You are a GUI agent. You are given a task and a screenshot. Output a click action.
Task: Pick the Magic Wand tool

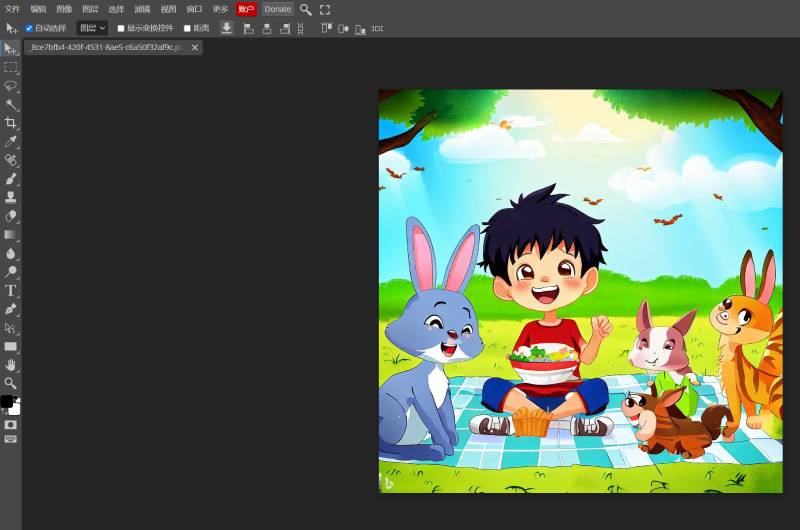11,105
